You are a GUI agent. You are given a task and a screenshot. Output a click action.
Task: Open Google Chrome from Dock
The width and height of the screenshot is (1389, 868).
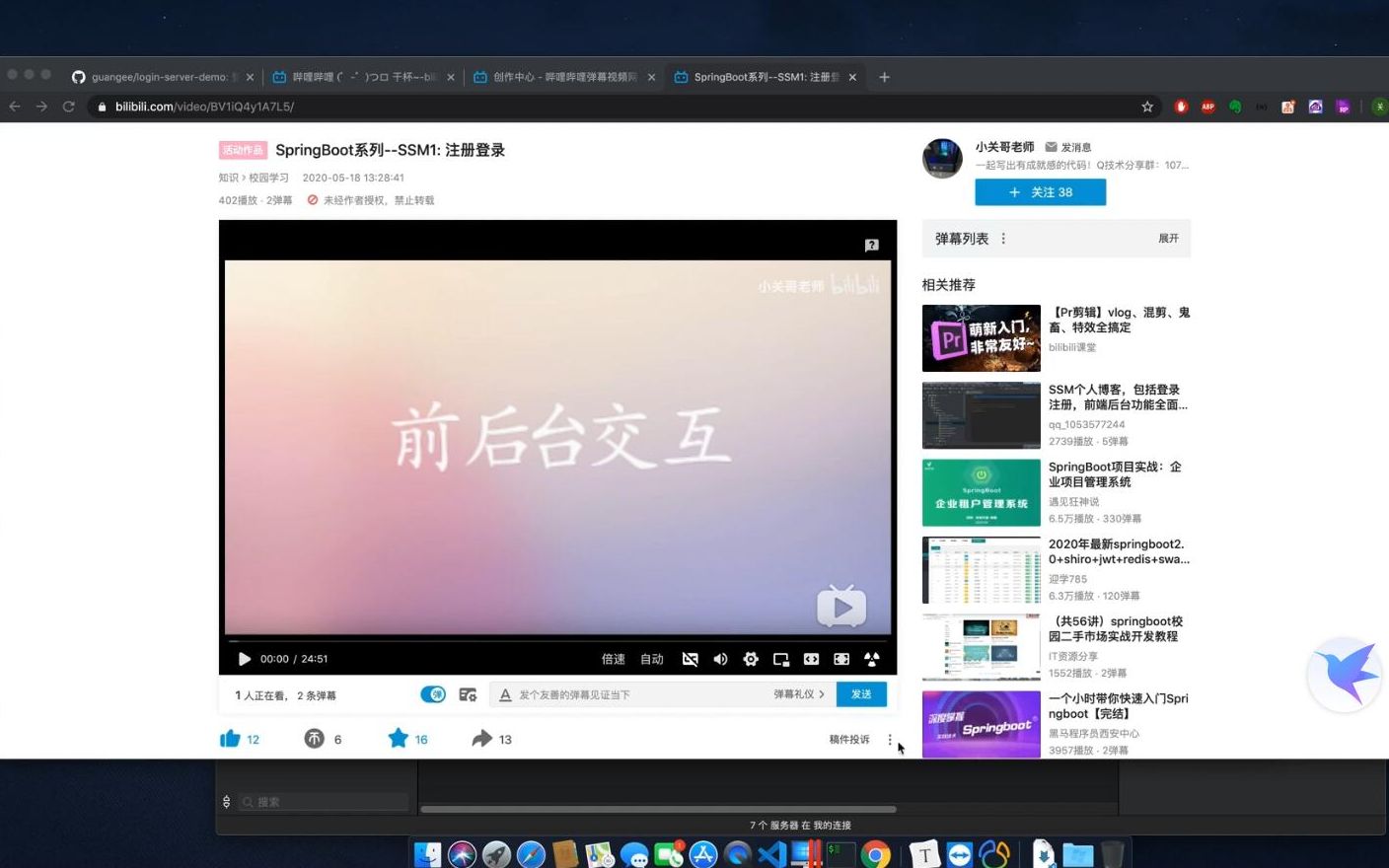(x=875, y=854)
